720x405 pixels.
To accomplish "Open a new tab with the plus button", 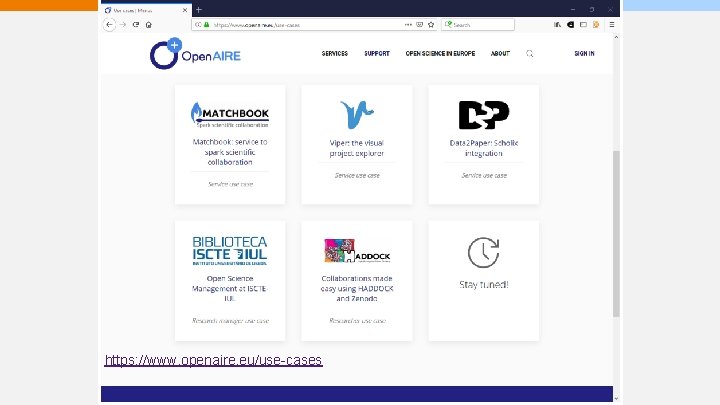I will (199, 10).
